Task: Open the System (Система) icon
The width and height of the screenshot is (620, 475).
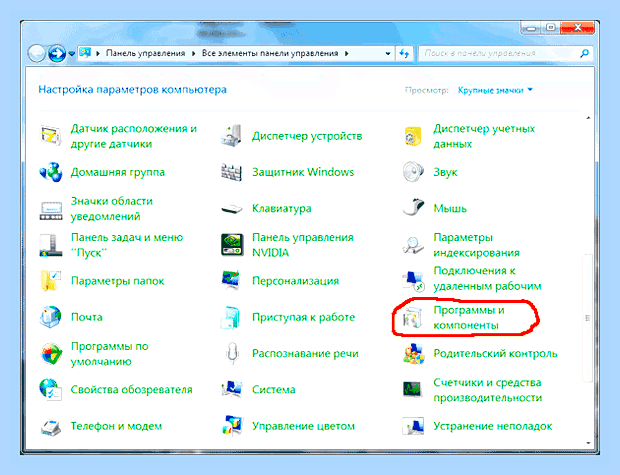Action: 232,389
